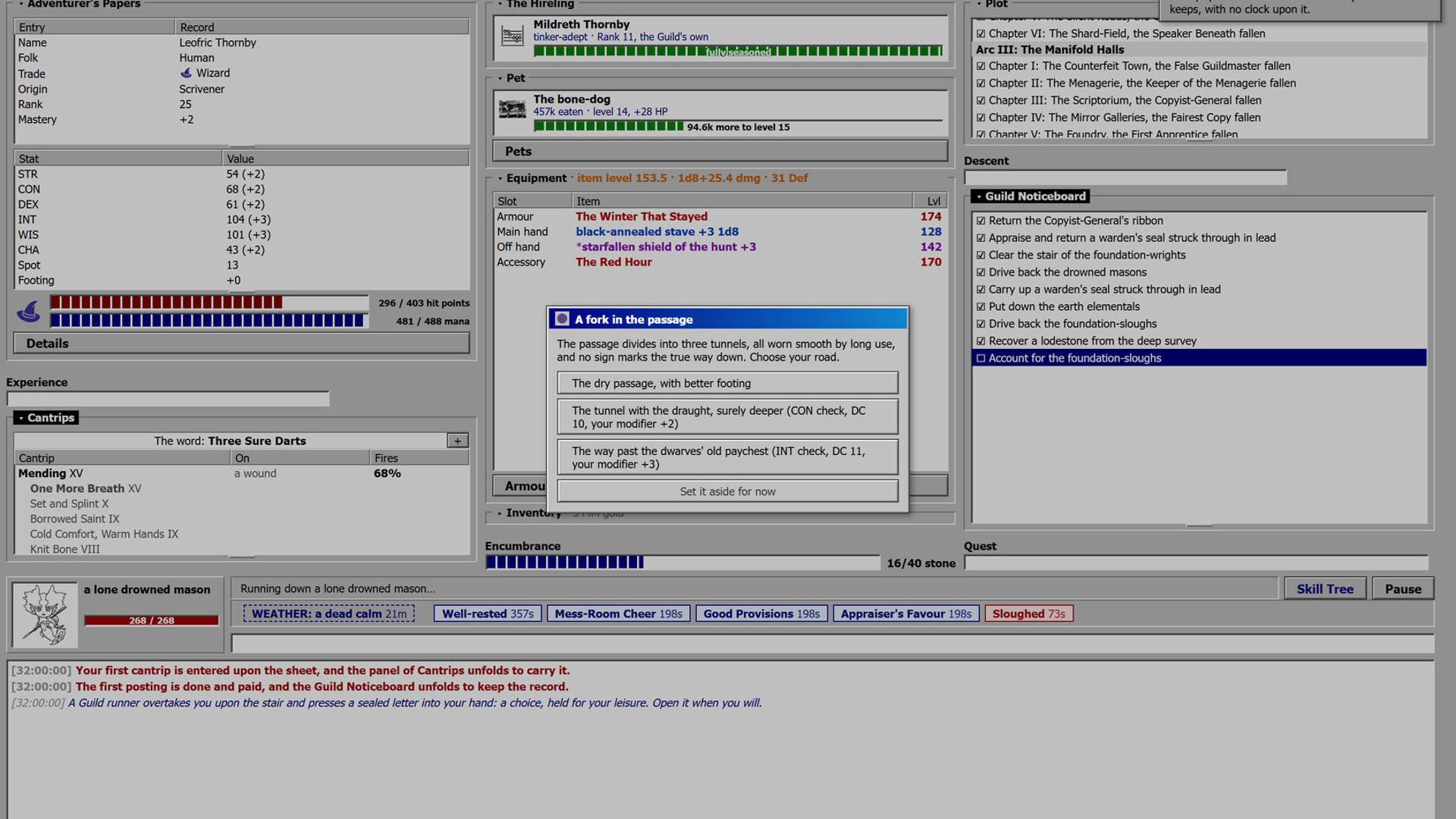
Task: Select black-annealed stave +3 1d8
Action: tap(720, 232)
